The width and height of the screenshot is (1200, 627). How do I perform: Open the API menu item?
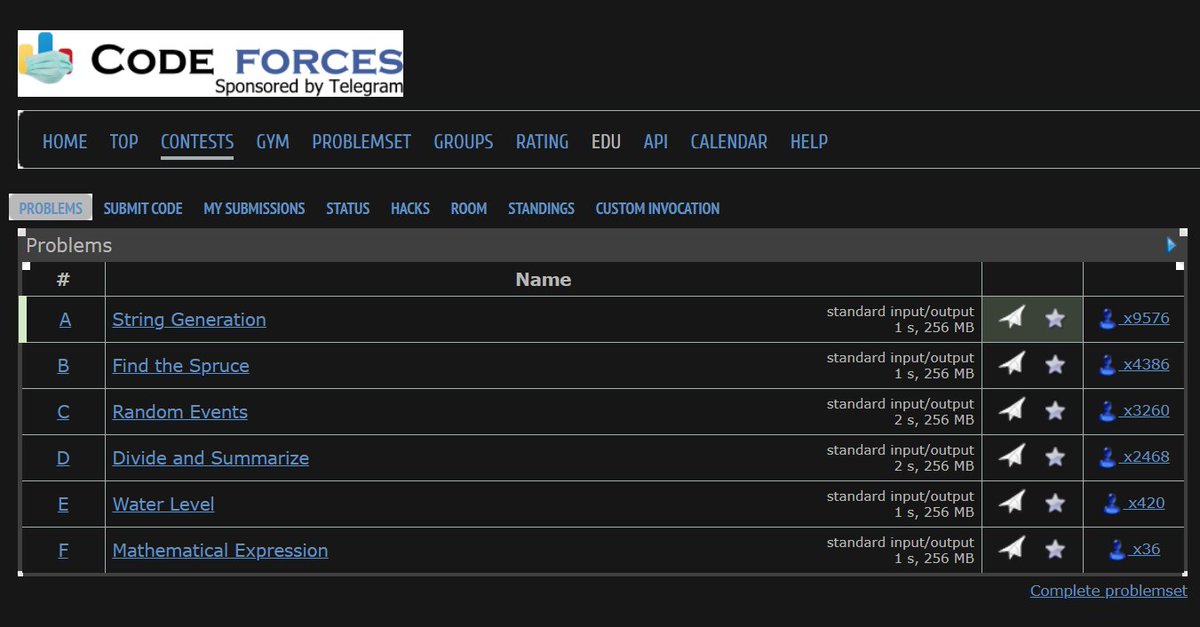coord(656,142)
